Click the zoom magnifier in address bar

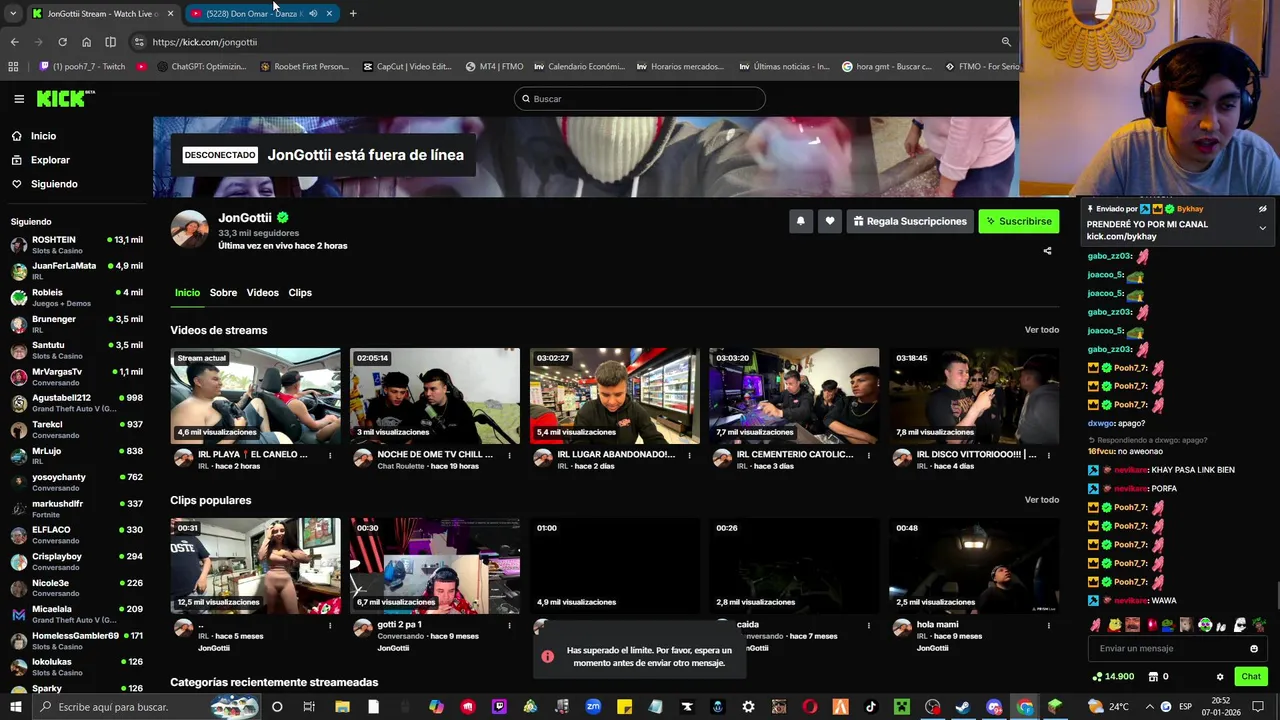click(x=1006, y=42)
